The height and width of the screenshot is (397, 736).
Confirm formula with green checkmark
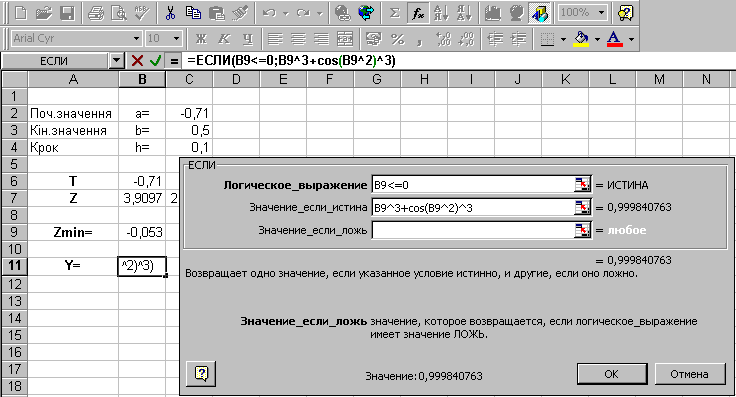[155, 61]
